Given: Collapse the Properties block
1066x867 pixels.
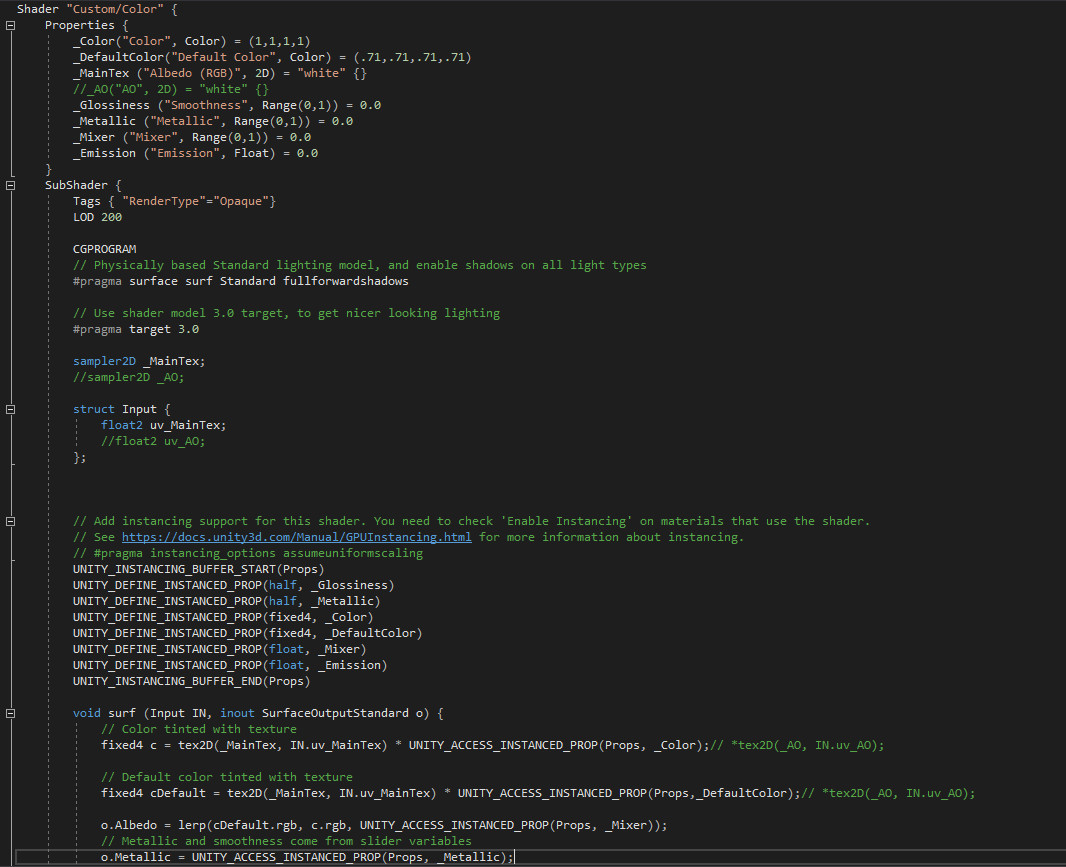Looking at the screenshot, I should 10,25.
